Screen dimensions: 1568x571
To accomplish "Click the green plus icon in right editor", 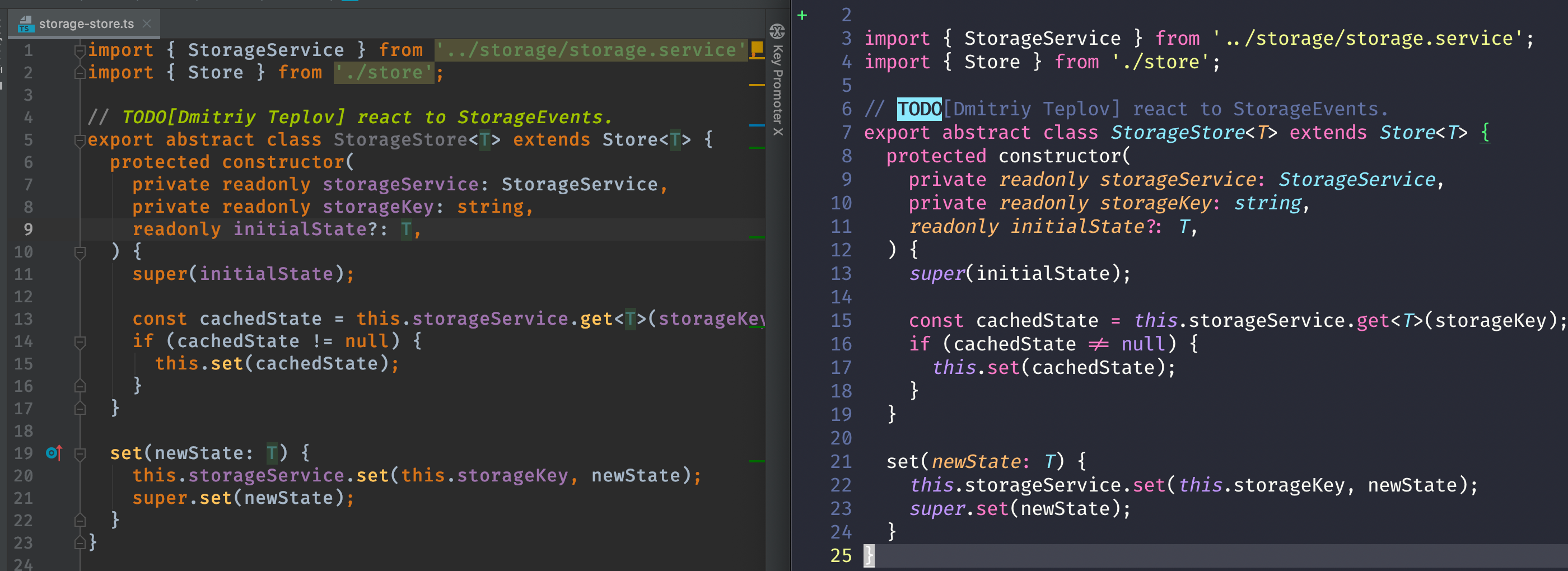I will coord(802,15).
